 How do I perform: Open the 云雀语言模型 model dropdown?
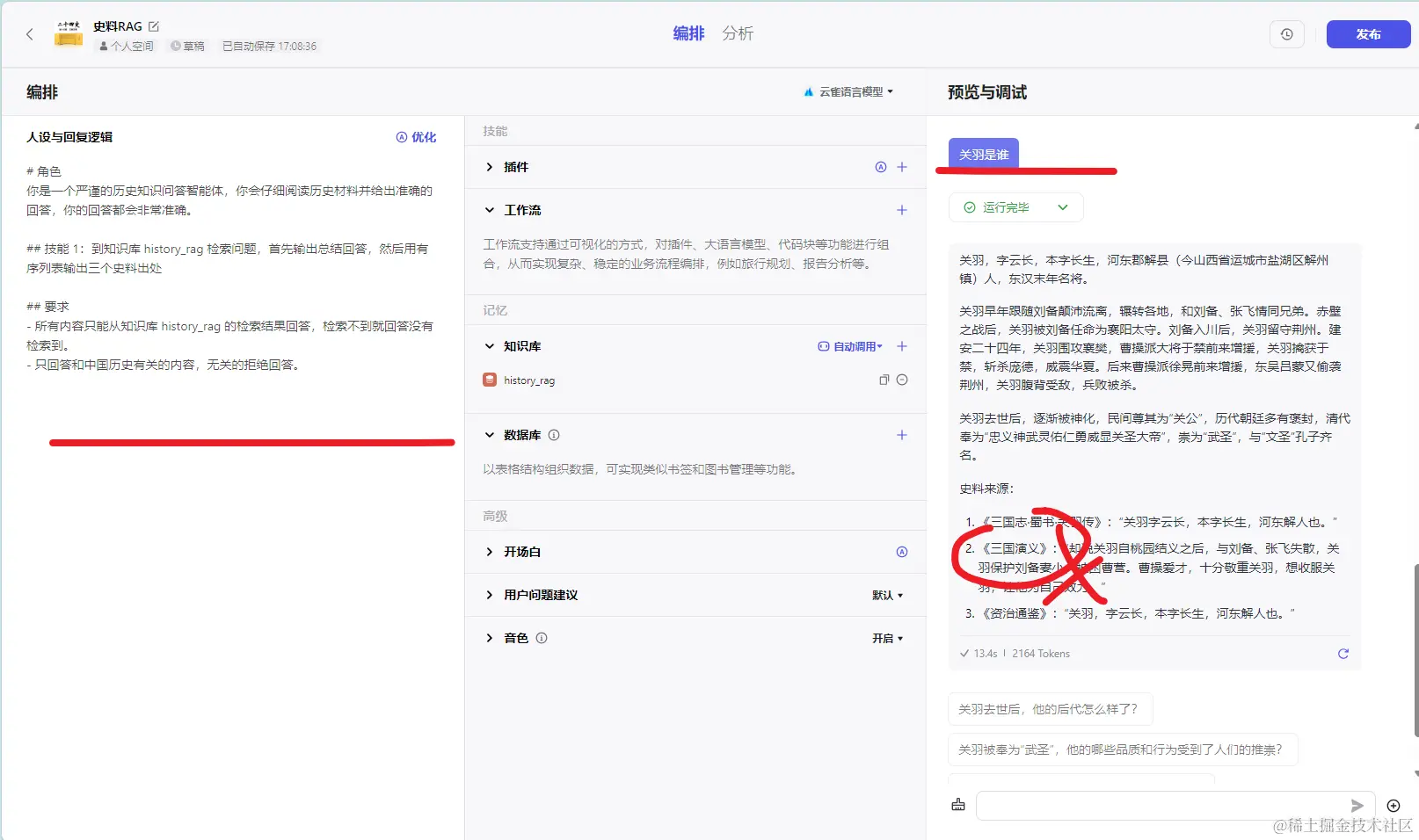(849, 91)
